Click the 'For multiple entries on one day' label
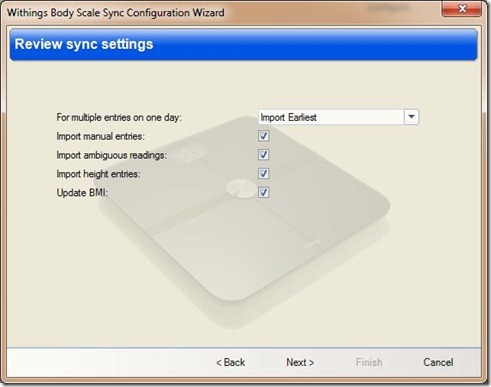The height and width of the screenshot is (387, 491). (119, 117)
